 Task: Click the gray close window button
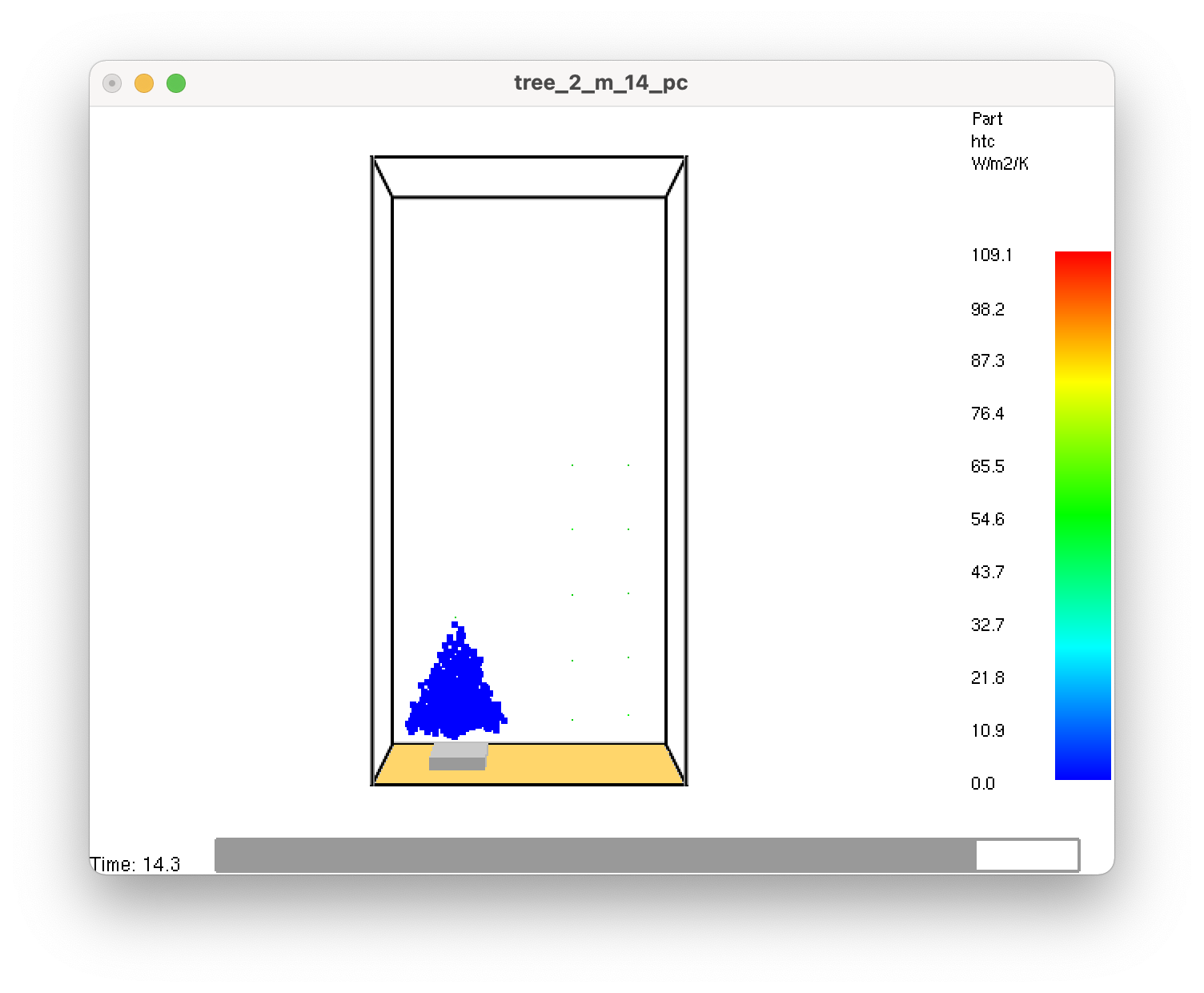(x=112, y=83)
